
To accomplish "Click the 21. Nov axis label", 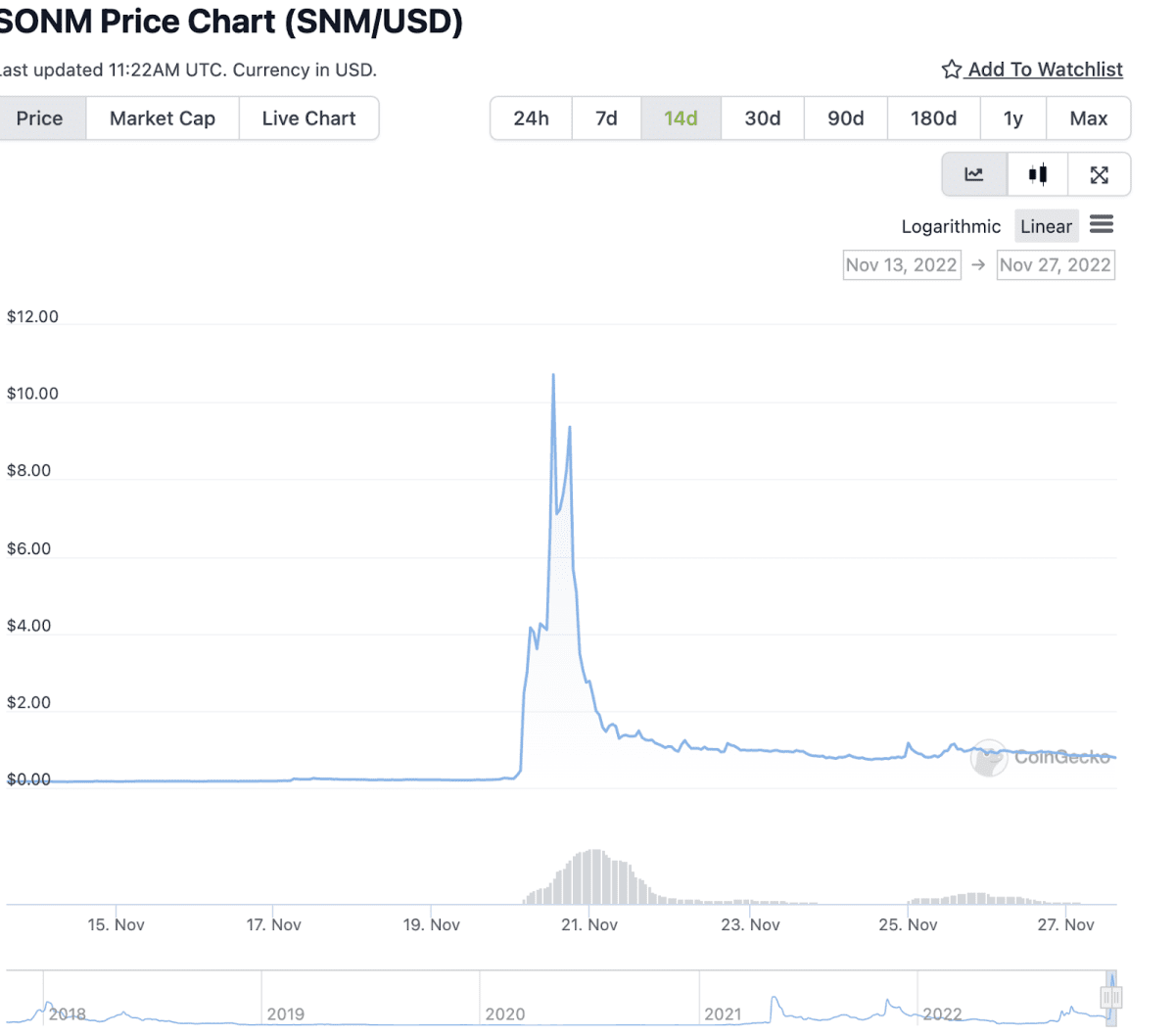I will [589, 924].
